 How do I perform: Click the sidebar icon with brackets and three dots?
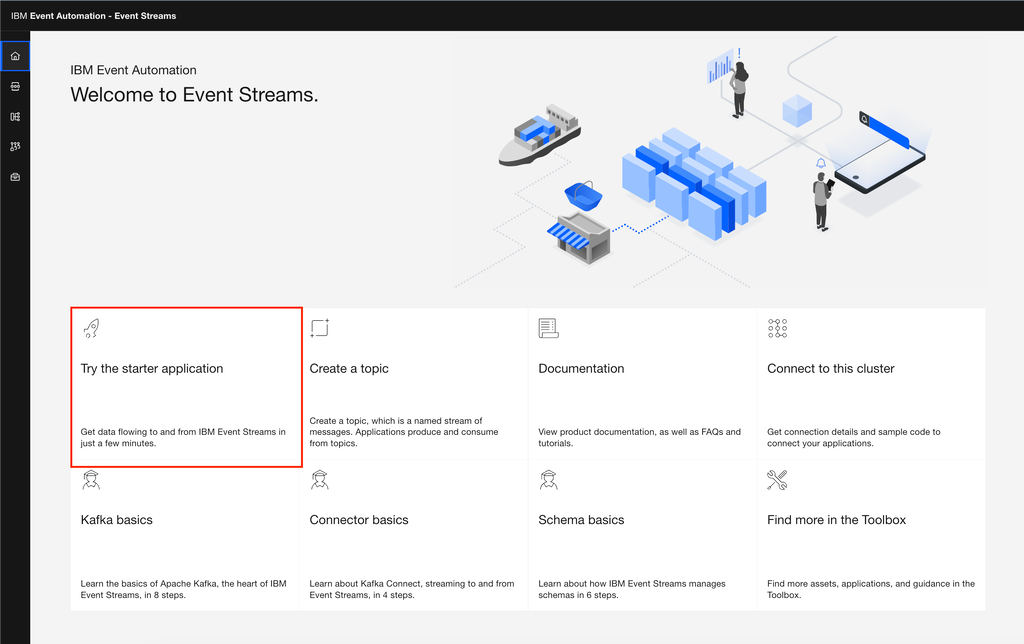click(15, 86)
